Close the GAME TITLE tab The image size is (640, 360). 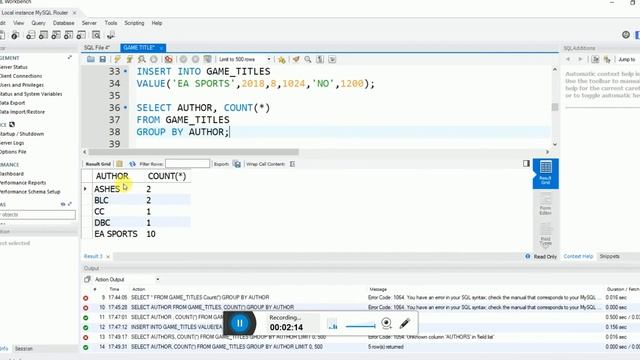(161, 48)
